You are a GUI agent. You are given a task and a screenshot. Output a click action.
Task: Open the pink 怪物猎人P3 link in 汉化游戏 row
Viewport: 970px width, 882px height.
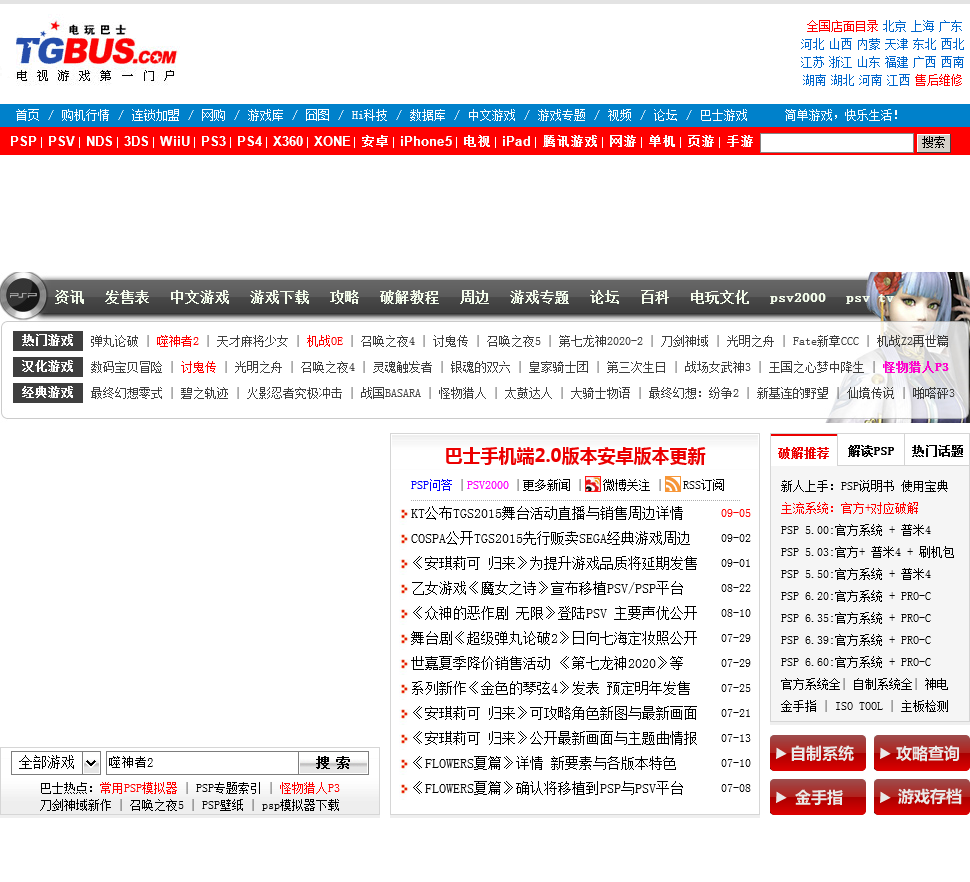[916, 367]
